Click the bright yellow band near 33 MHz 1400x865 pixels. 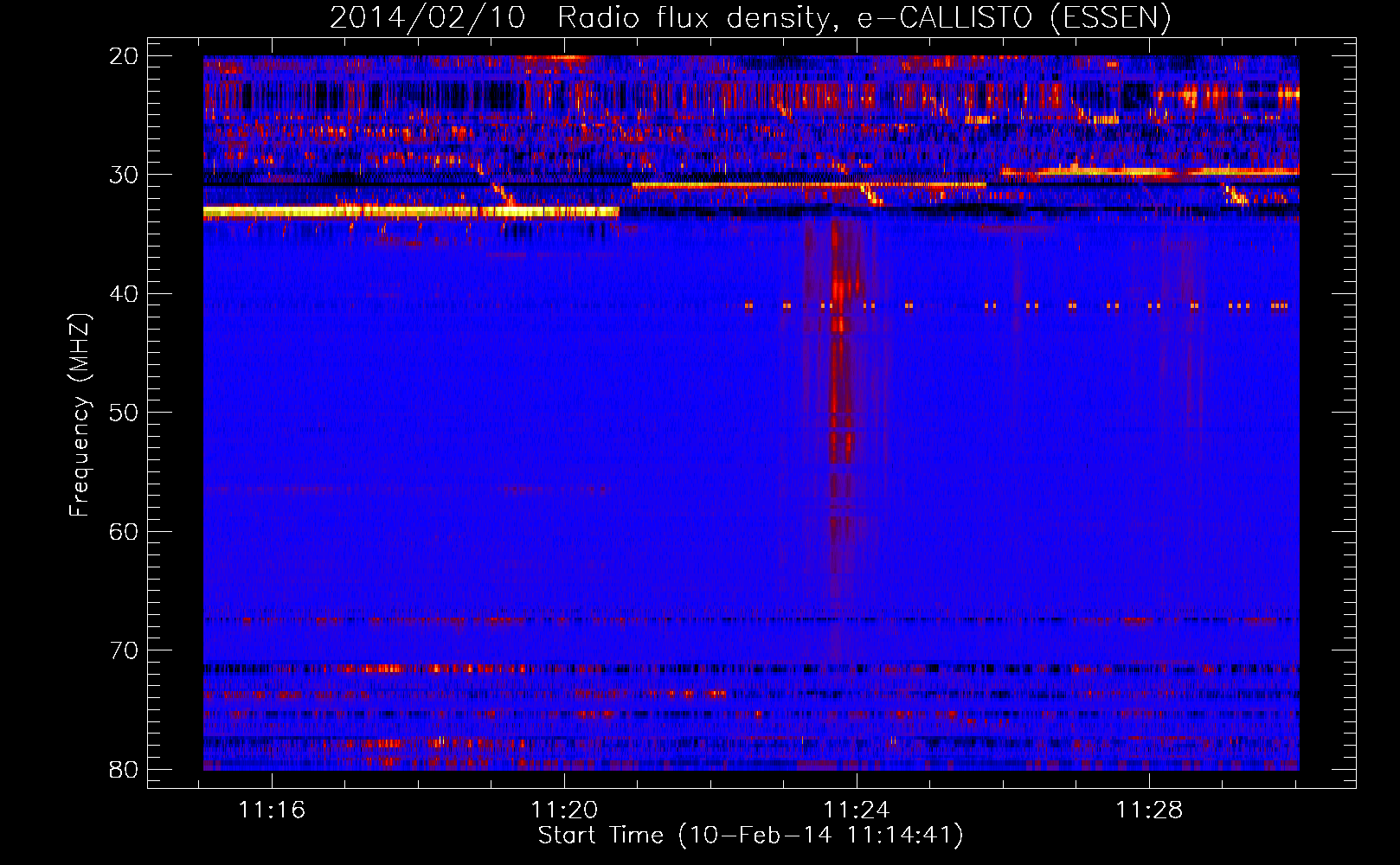pyautogui.click(x=411, y=212)
